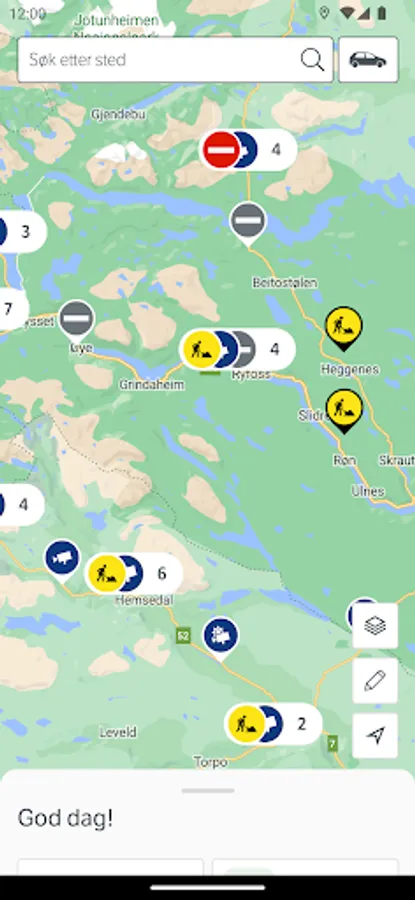Select roadwork marker near Slidre

click(x=344, y=410)
